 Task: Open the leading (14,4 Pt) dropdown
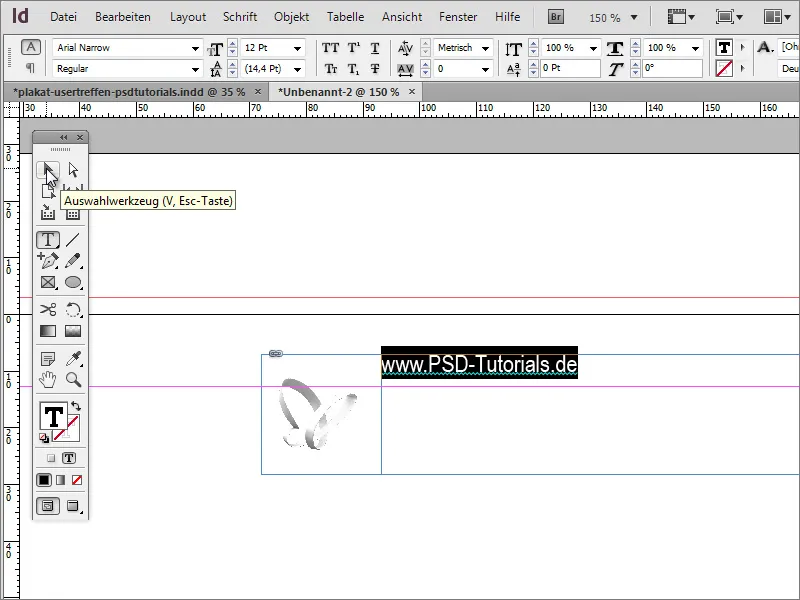tap(297, 69)
